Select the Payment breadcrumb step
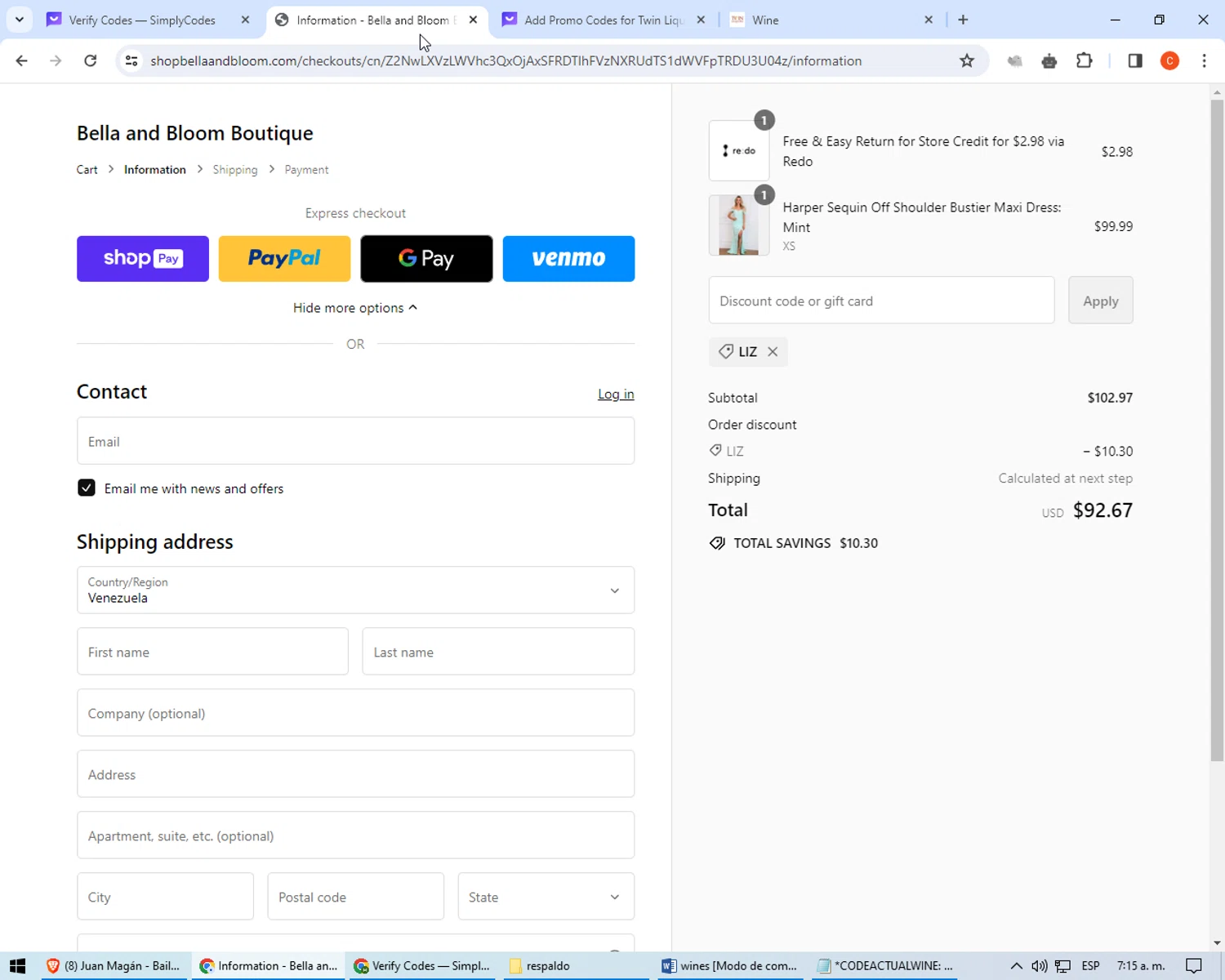The image size is (1225, 980). (x=306, y=170)
